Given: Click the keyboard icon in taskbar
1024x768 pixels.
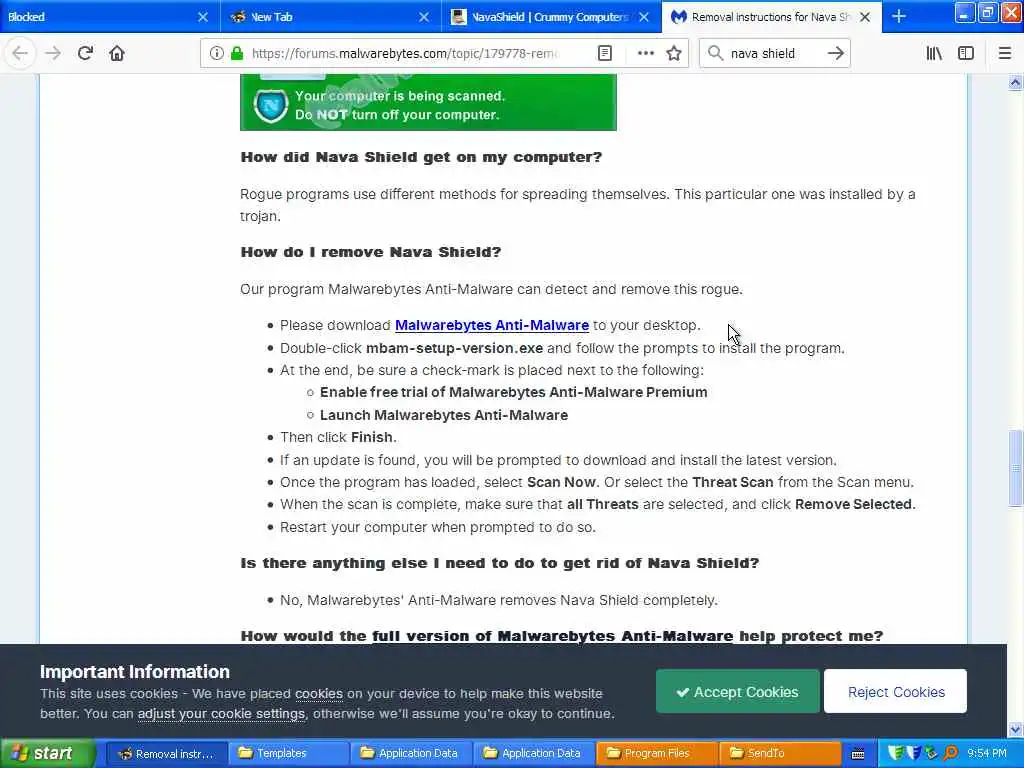Looking at the screenshot, I should tap(858, 754).
